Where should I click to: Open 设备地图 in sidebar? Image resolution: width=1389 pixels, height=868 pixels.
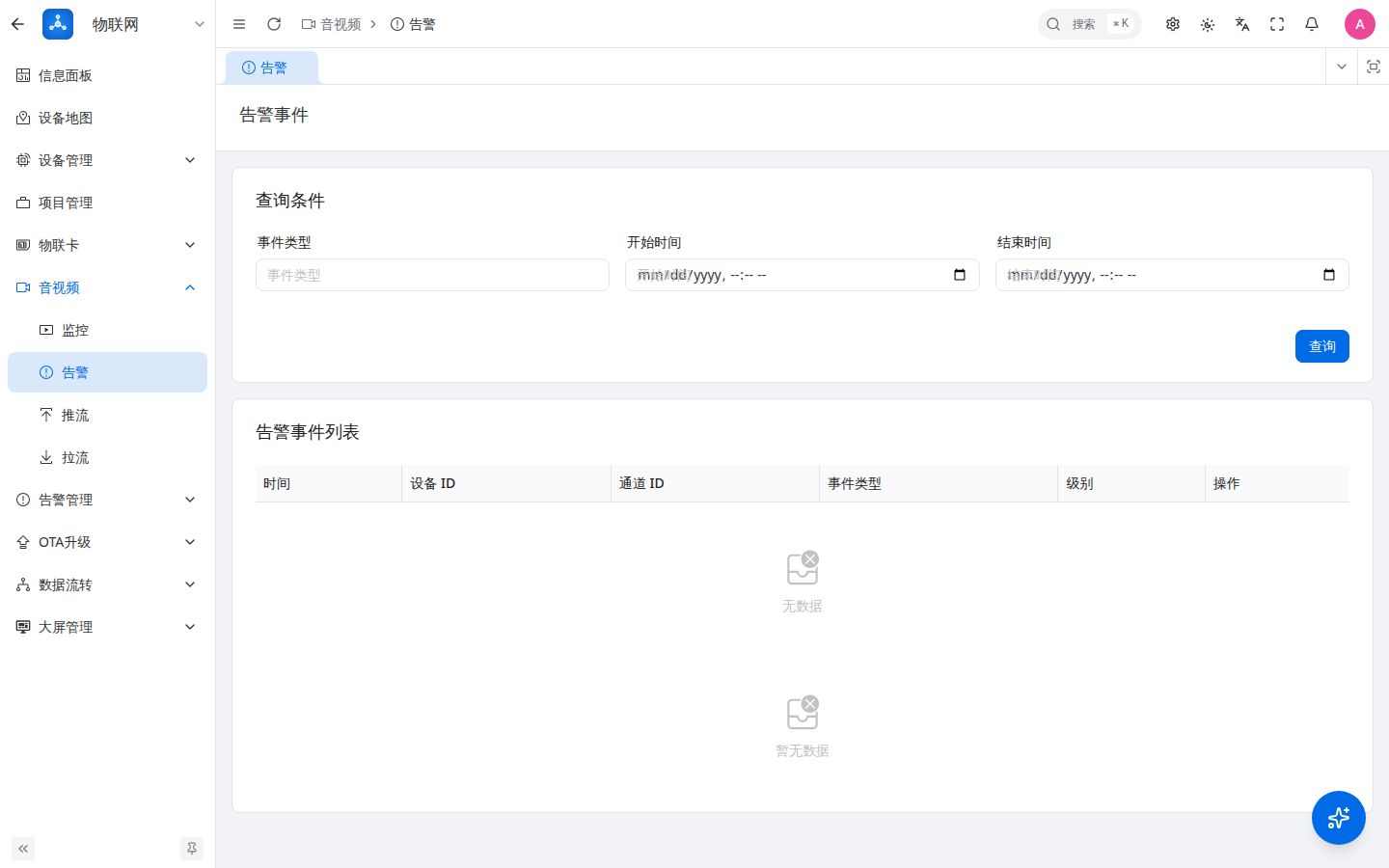click(107, 118)
